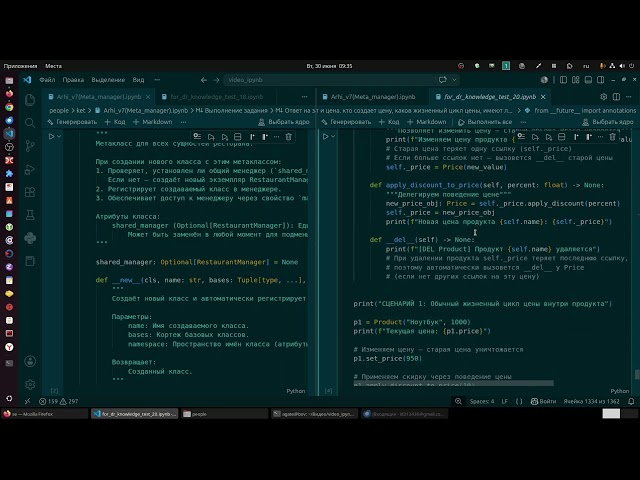Click the ket breadcrumb in left editor
The height and width of the screenshot is (480, 640).
[81, 110]
